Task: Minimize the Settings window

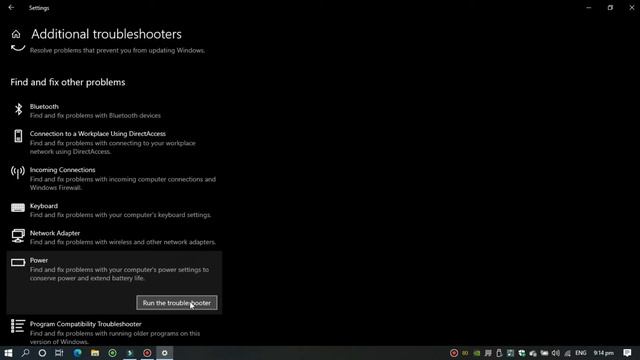Action: click(589, 7)
